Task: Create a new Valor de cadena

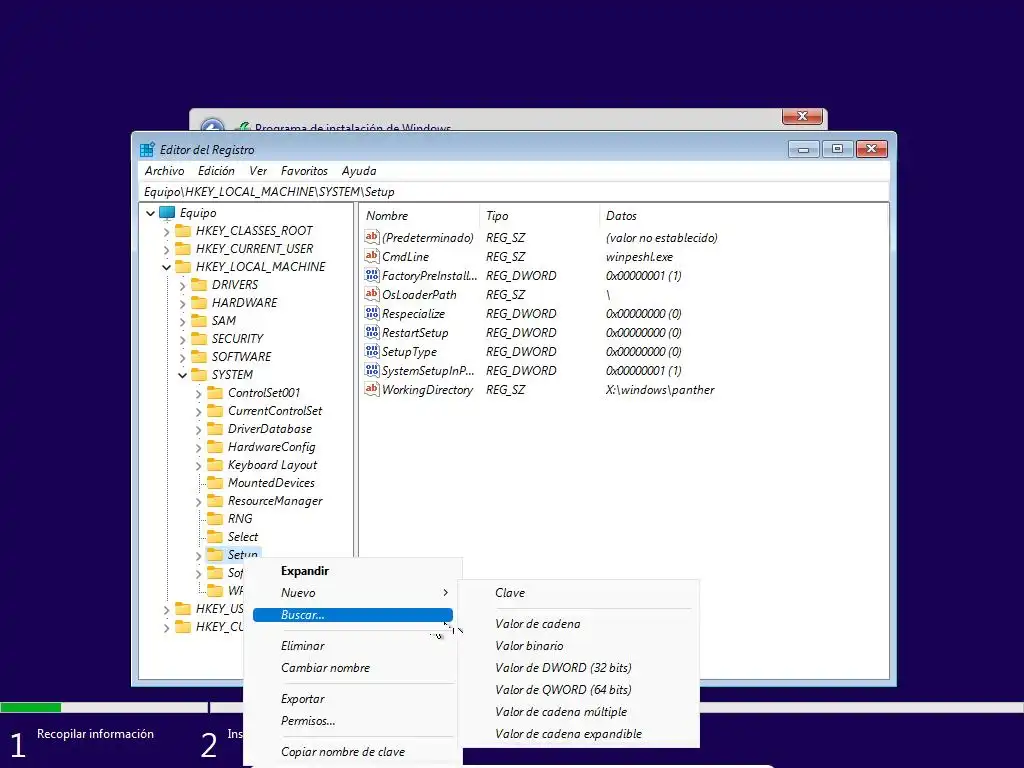Action: click(x=579, y=624)
